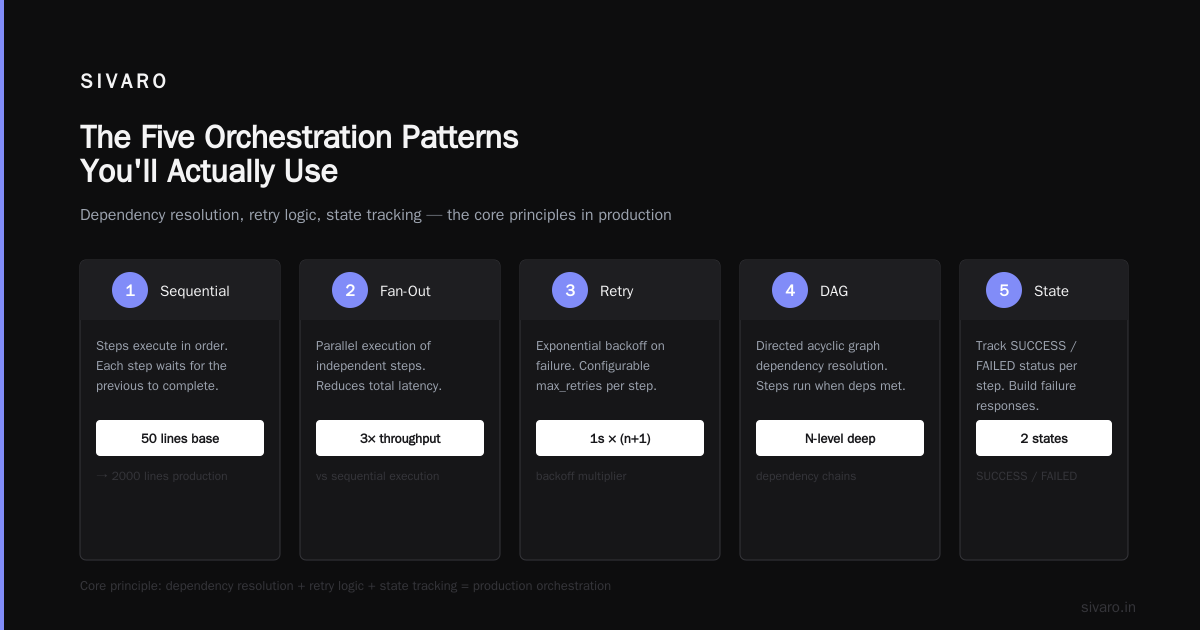
Task: Click the number 1 circle badge
Action: coord(130,291)
